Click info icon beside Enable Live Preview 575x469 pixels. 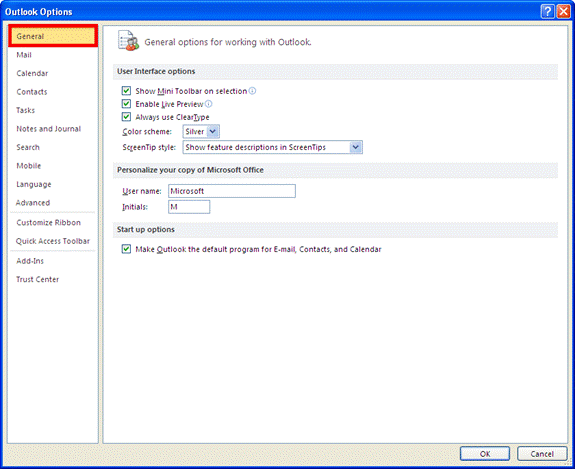coord(208,104)
